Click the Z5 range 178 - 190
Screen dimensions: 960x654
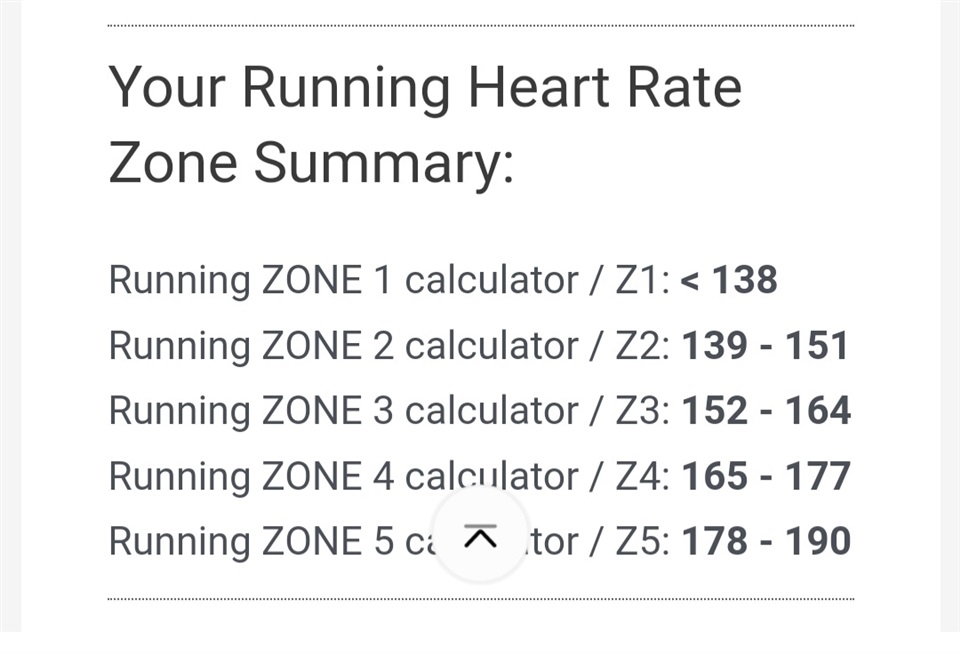point(766,541)
